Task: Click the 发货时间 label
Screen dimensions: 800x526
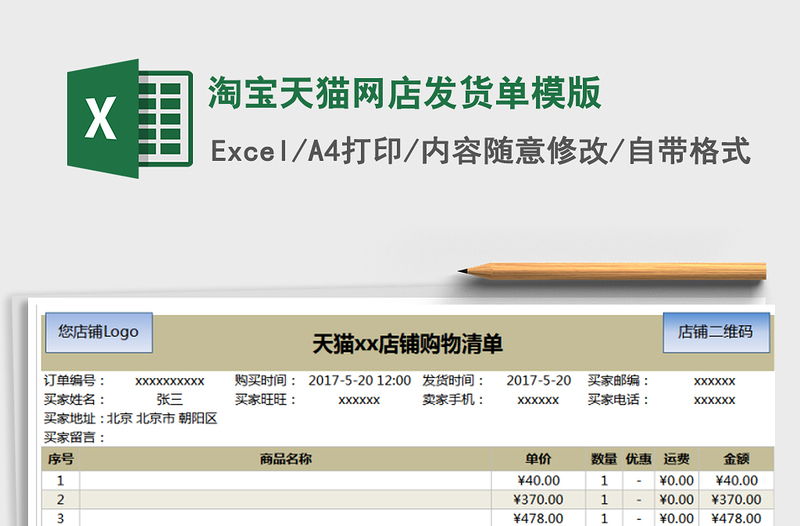Action: coord(453,381)
